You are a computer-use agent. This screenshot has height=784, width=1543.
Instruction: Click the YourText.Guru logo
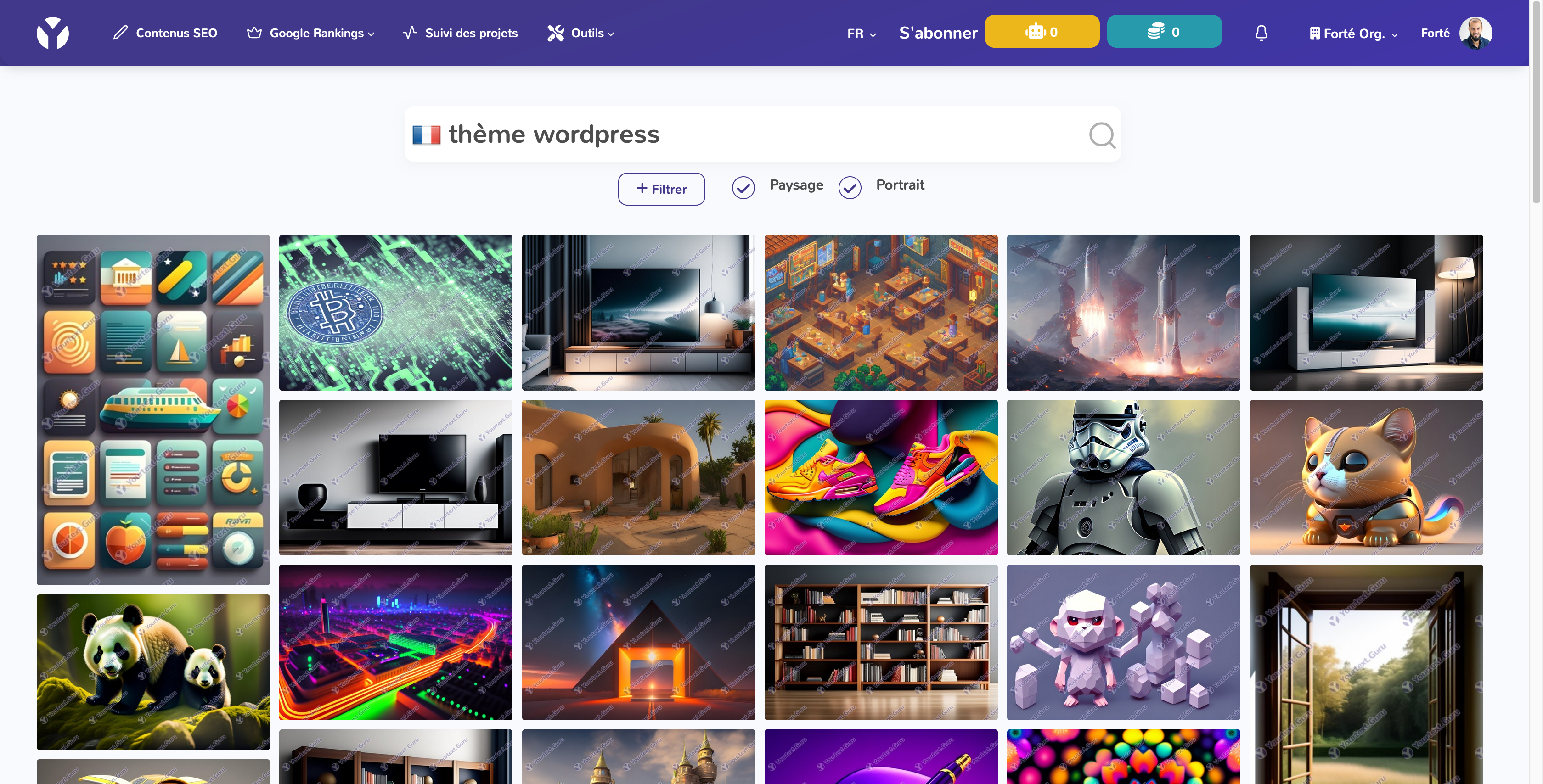coord(53,33)
